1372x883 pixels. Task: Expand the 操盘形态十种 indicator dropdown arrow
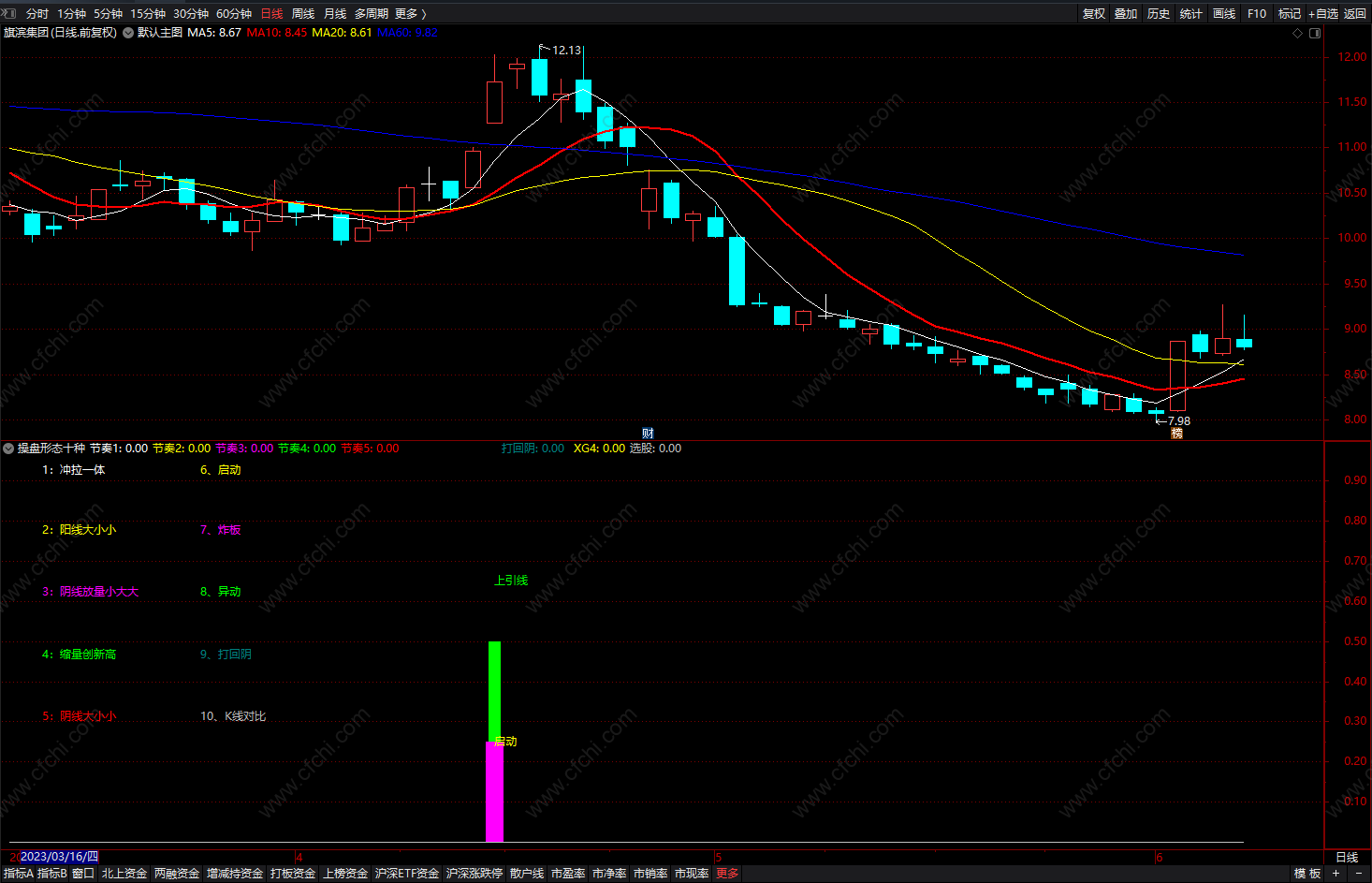tap(8, 449)
